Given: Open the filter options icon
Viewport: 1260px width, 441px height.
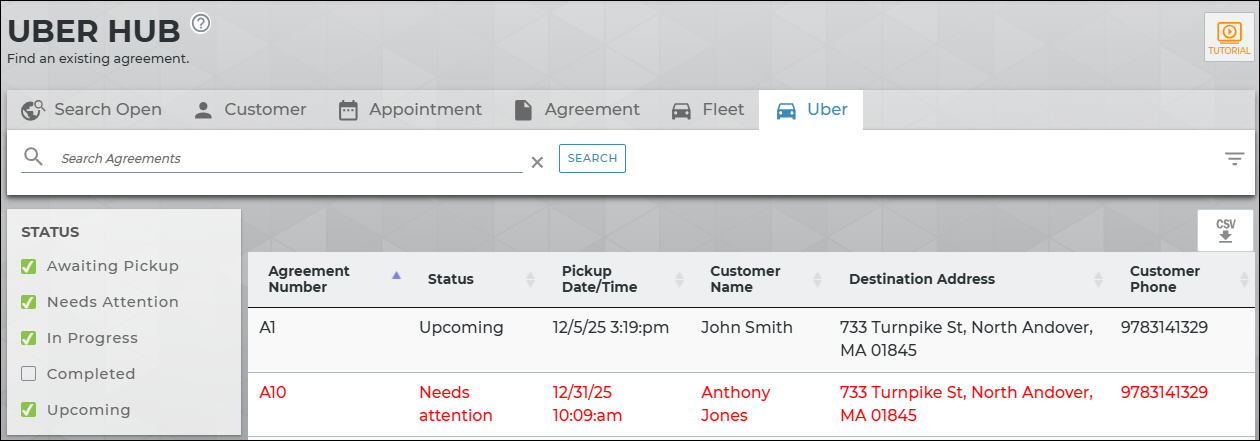Looking at the screenshot, I should click(x=1235, y=158).
